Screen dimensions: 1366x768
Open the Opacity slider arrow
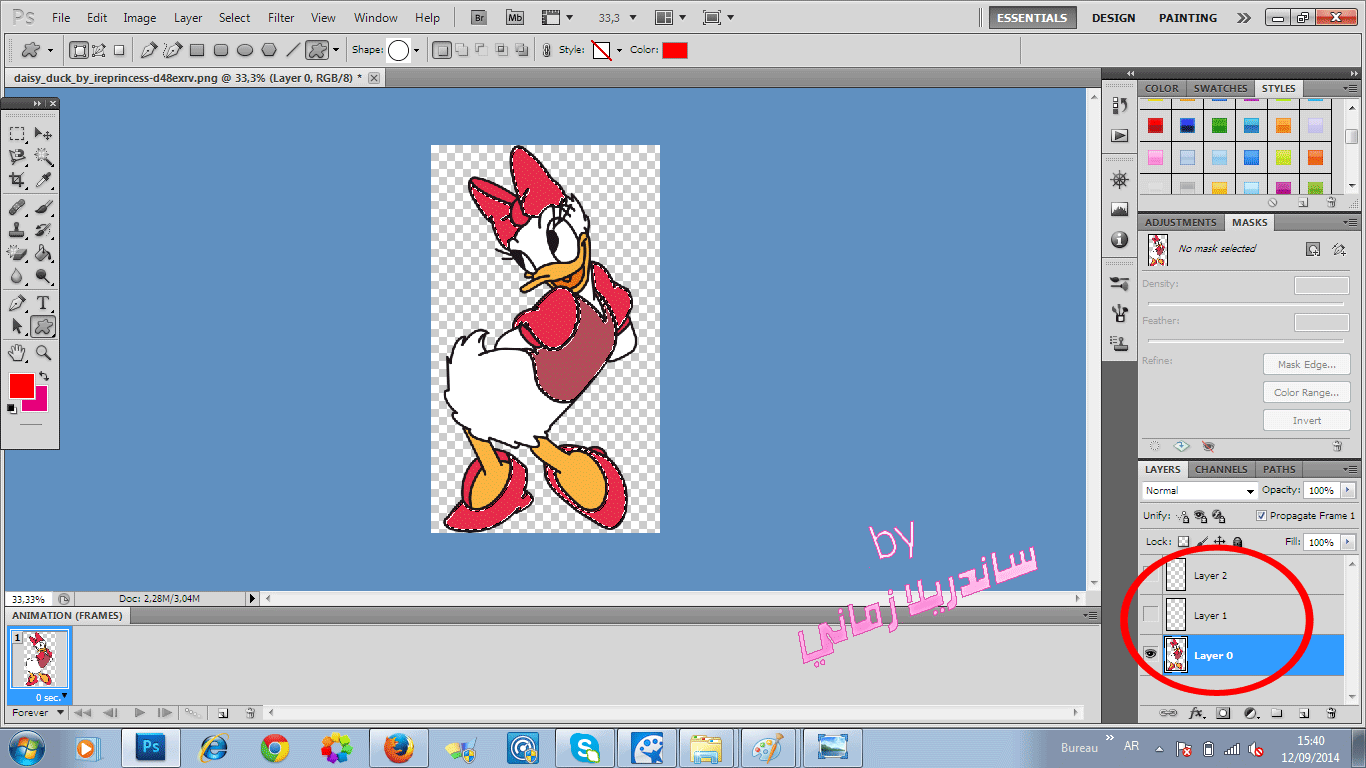point(1348,490)
